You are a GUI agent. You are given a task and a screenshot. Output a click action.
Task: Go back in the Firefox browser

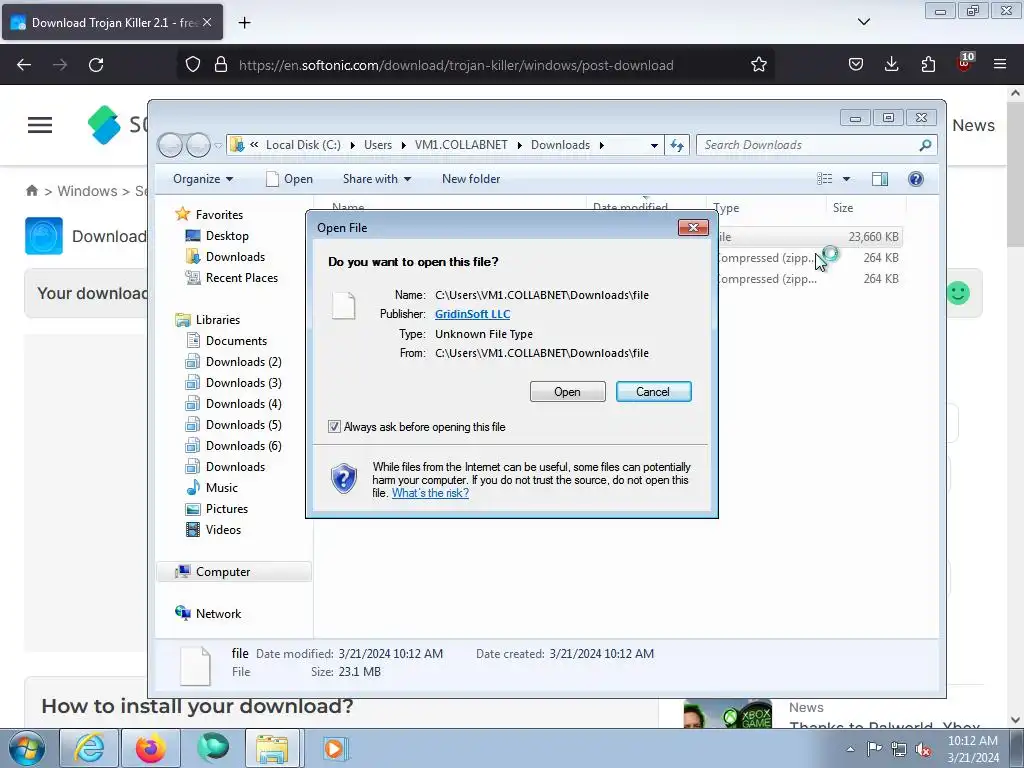tap(24, 65)
